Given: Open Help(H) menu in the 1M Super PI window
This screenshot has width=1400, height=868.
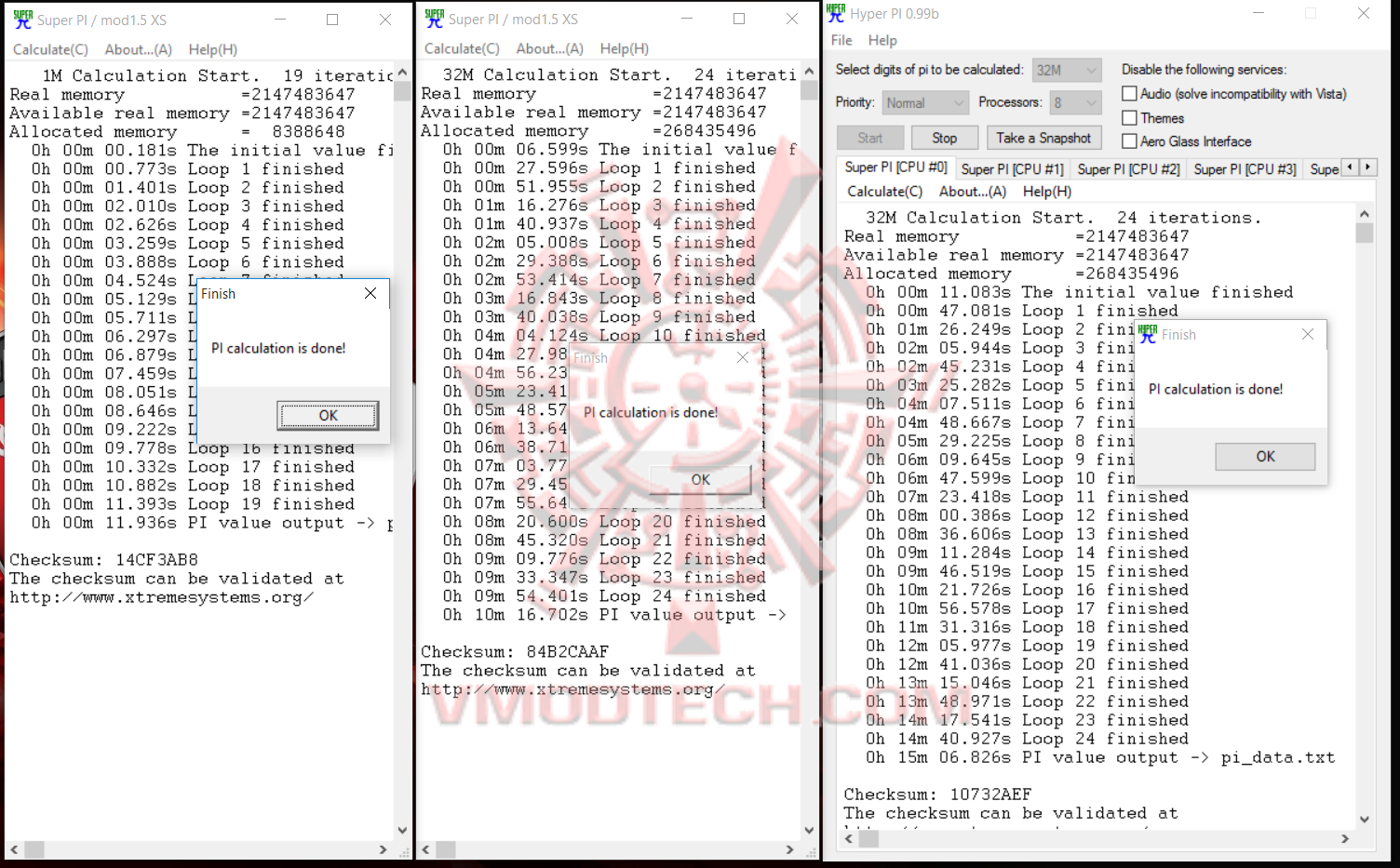Looking at the screenshot, I should coord(213,49).
